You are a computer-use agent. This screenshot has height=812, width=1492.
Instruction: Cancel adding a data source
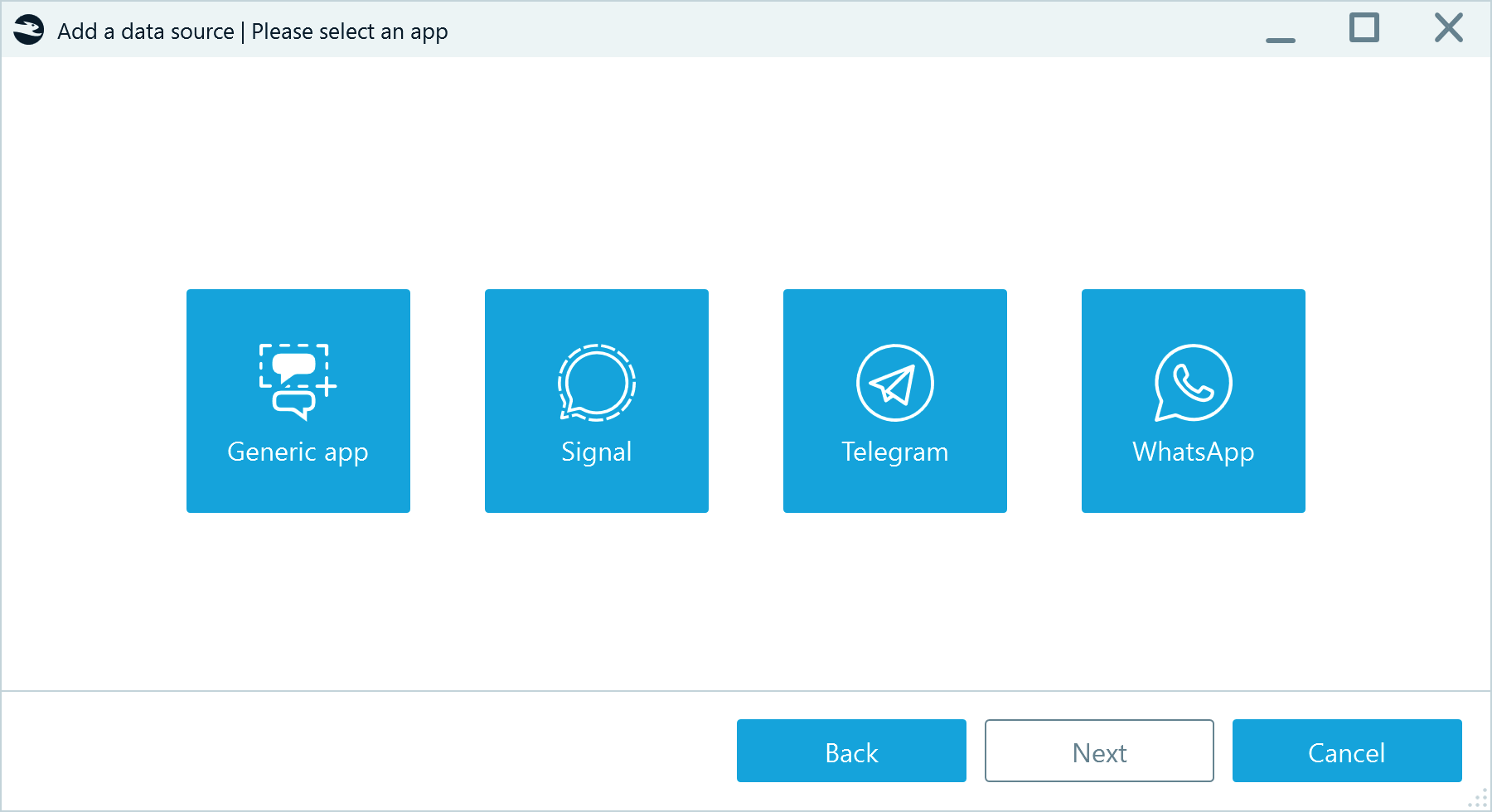[1347, 751]
